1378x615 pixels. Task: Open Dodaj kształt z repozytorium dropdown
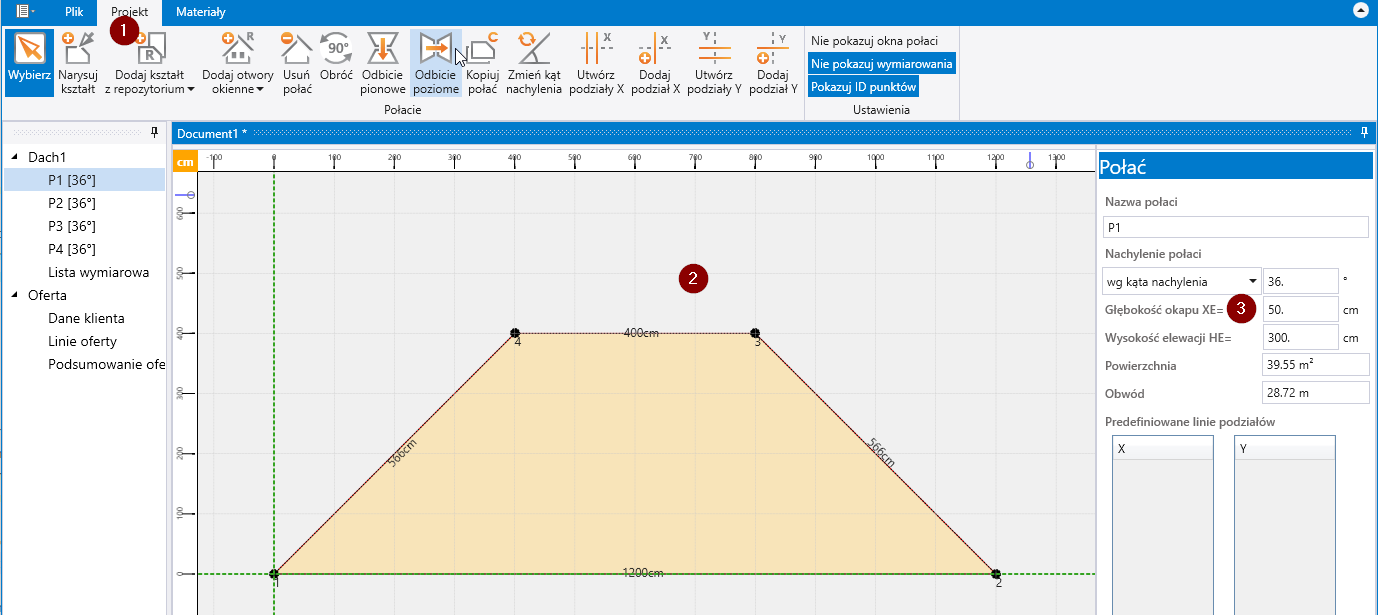point(150,62)
